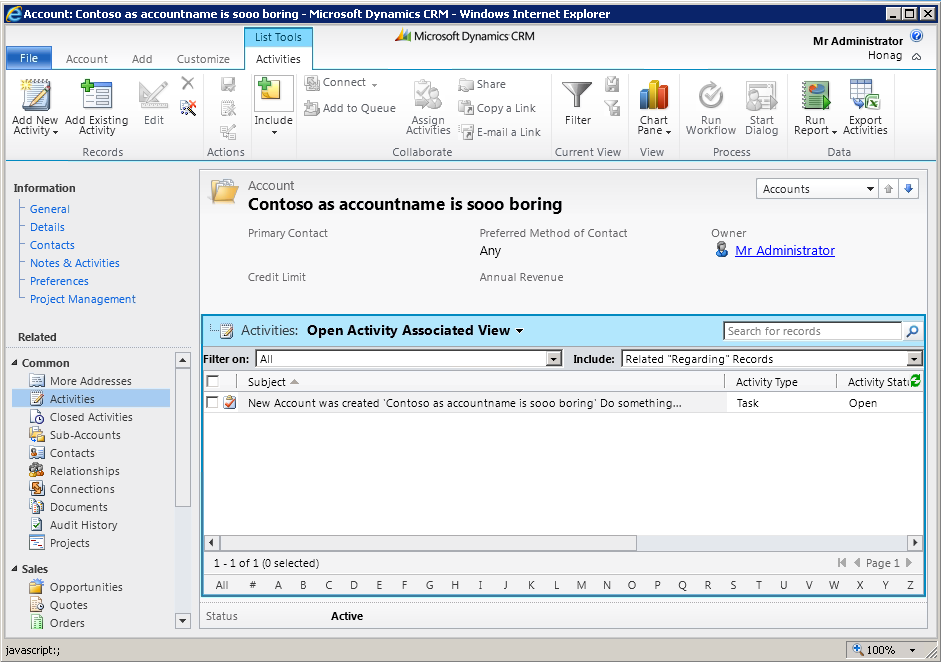Image resolution: width=941 pixels, height=662 pixels.
Task: Collapse the ribbon with the chevron under the user name
Action: click(916, 56)
